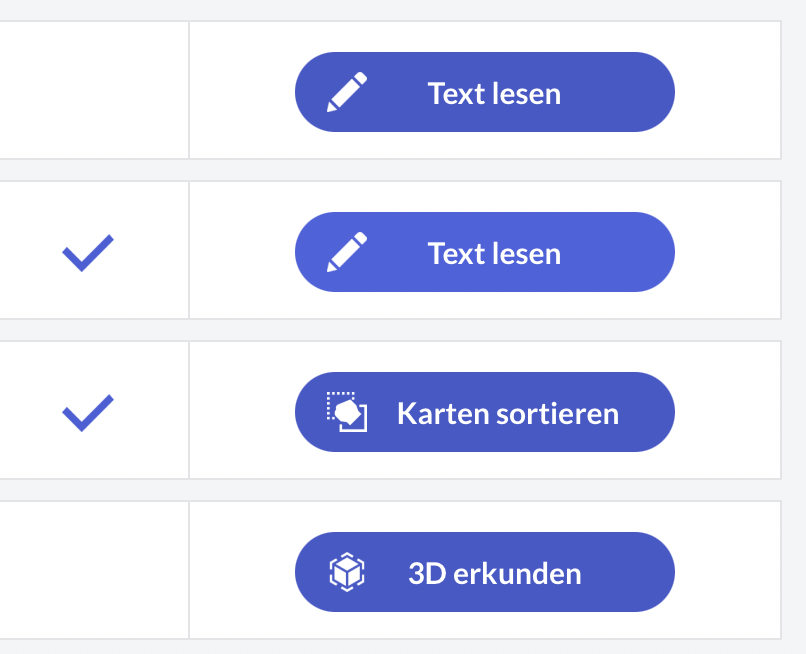Click the 3D cube icon in 3D erkunden
Image resolution: width=806 pixels, height=654 pixels.
347,572
